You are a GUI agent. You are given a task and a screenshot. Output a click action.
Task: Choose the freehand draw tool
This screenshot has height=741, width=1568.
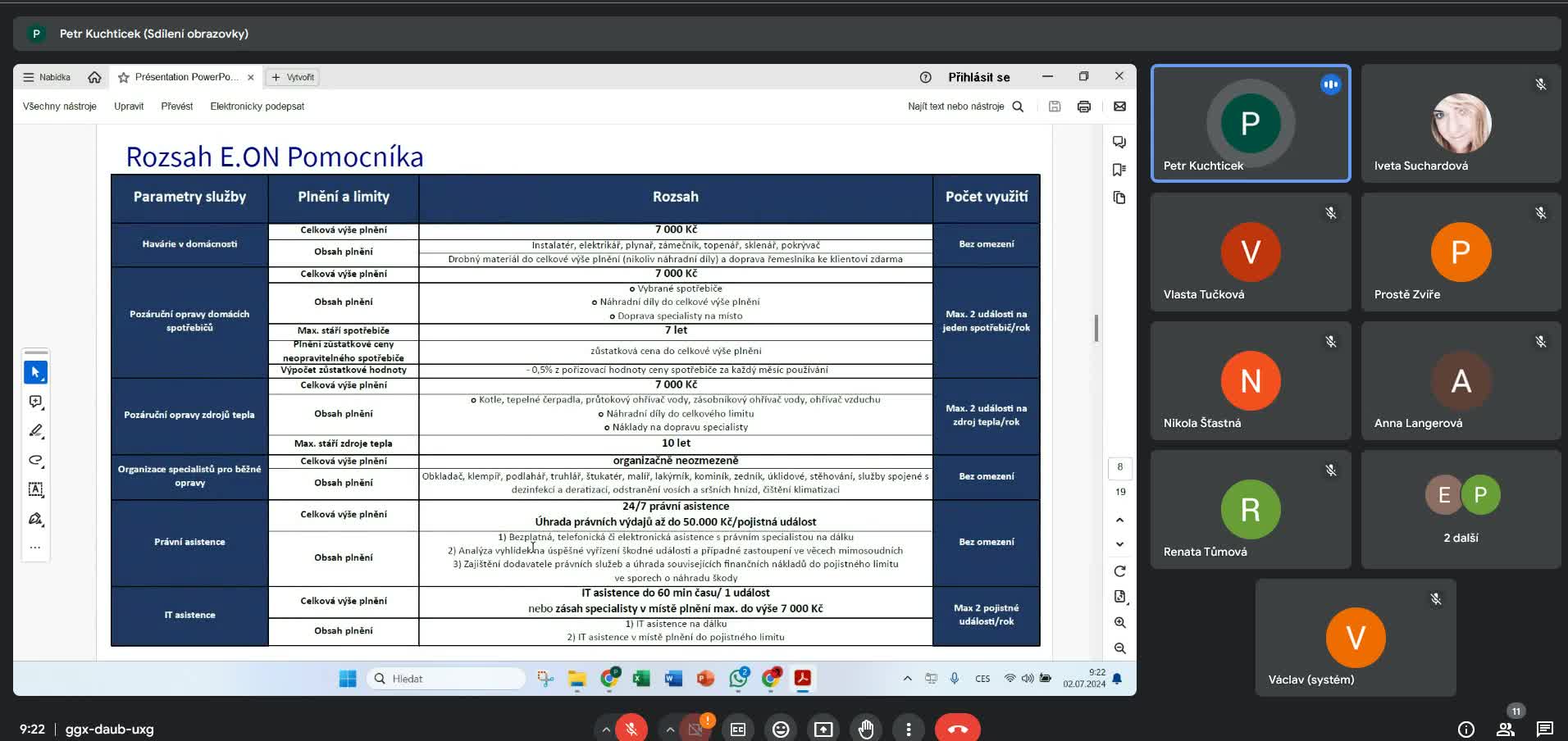(35, 460)
